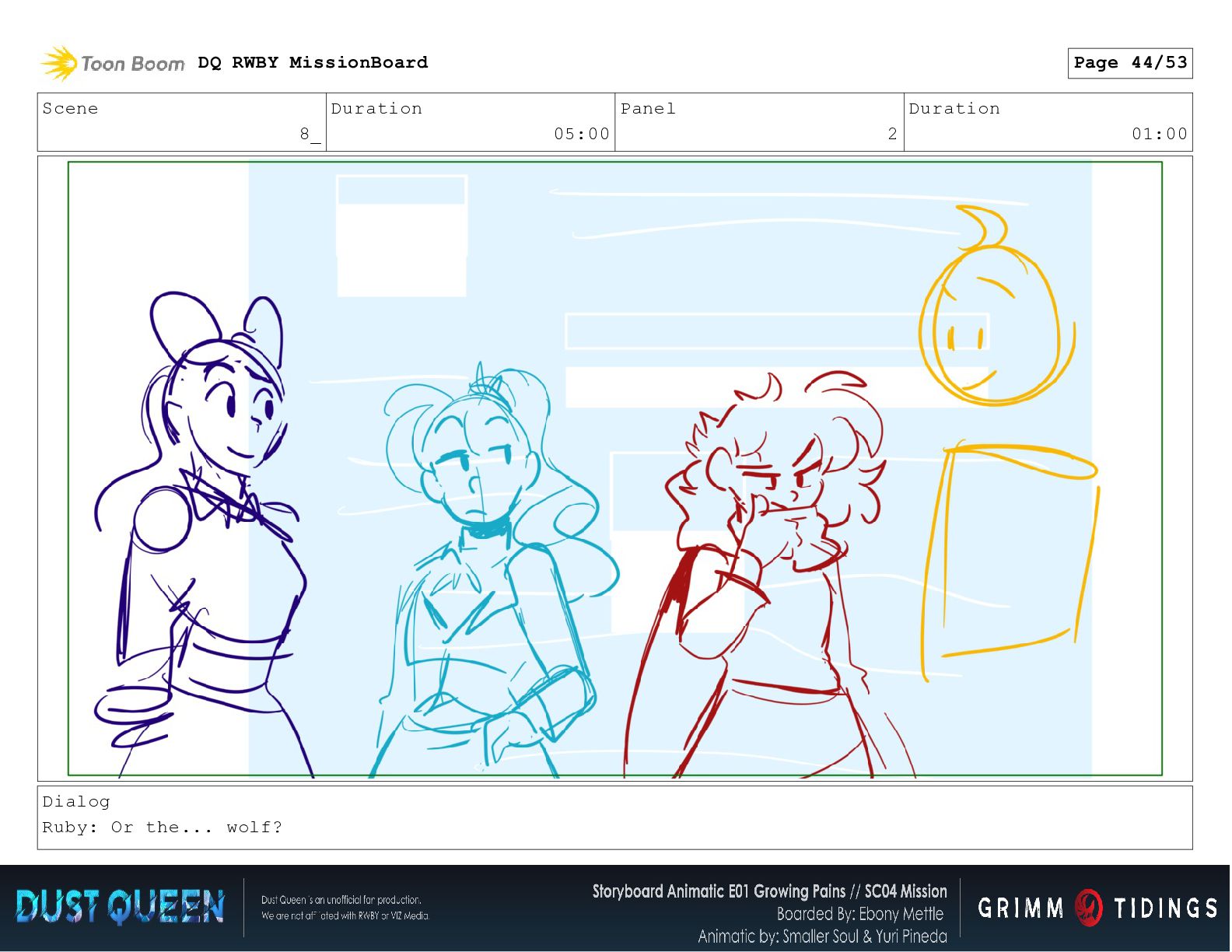Click the unofficial fan production disclaimer
Screen dimensions: 1232x952
tap(345, 908)
